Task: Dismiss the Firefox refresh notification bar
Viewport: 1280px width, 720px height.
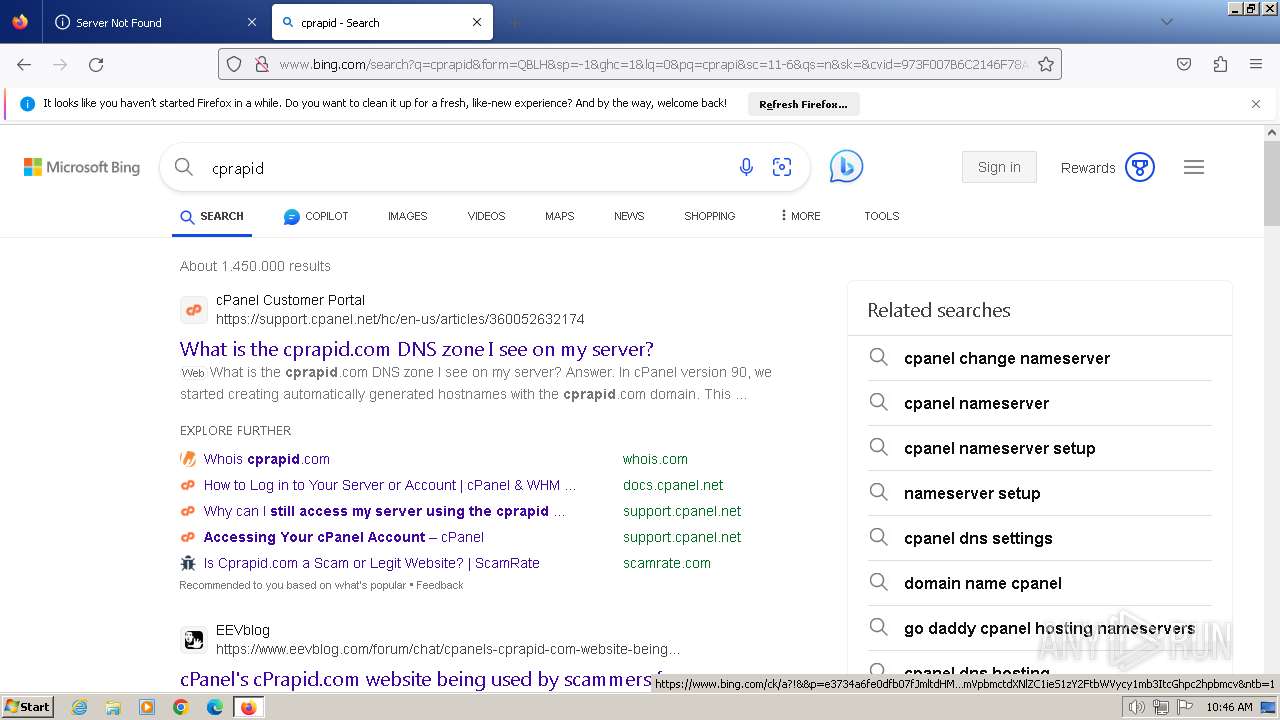Action: 1256,104
